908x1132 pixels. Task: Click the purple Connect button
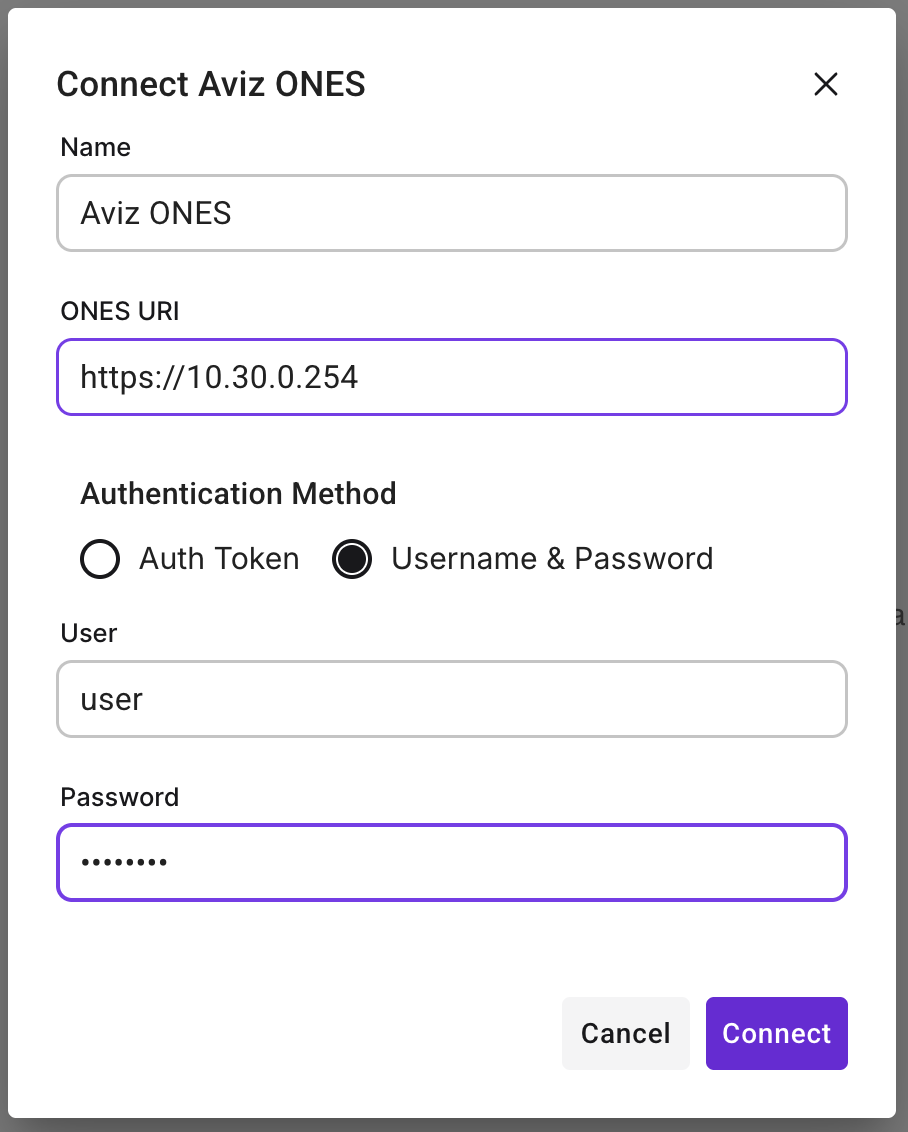(776, 1033)
